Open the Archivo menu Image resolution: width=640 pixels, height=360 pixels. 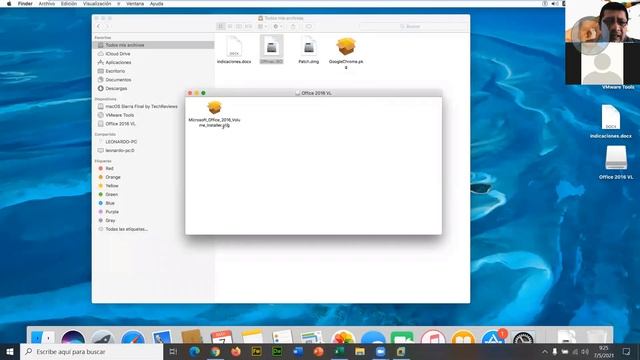tap(47, 4)
